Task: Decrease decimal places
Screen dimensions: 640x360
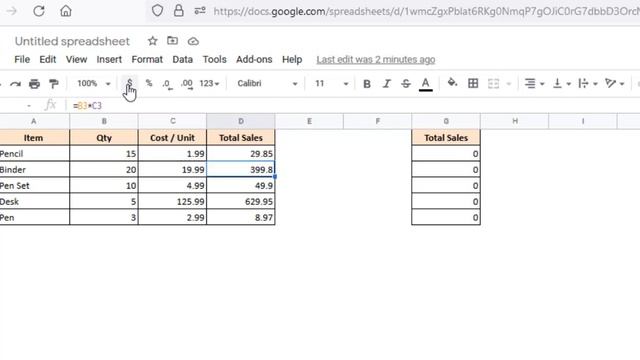Action: point(167,84)
